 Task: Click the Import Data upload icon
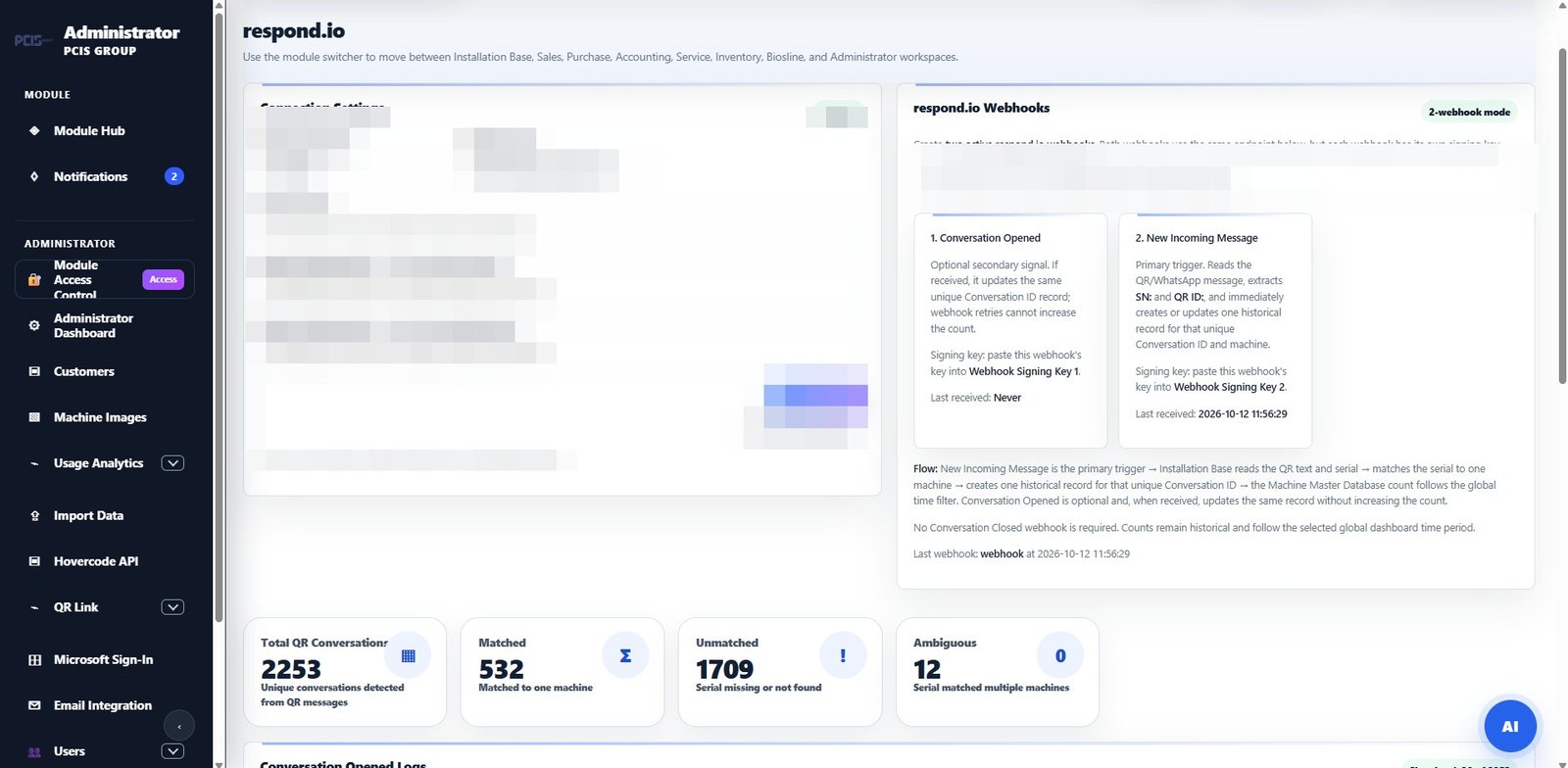point(34,515)
